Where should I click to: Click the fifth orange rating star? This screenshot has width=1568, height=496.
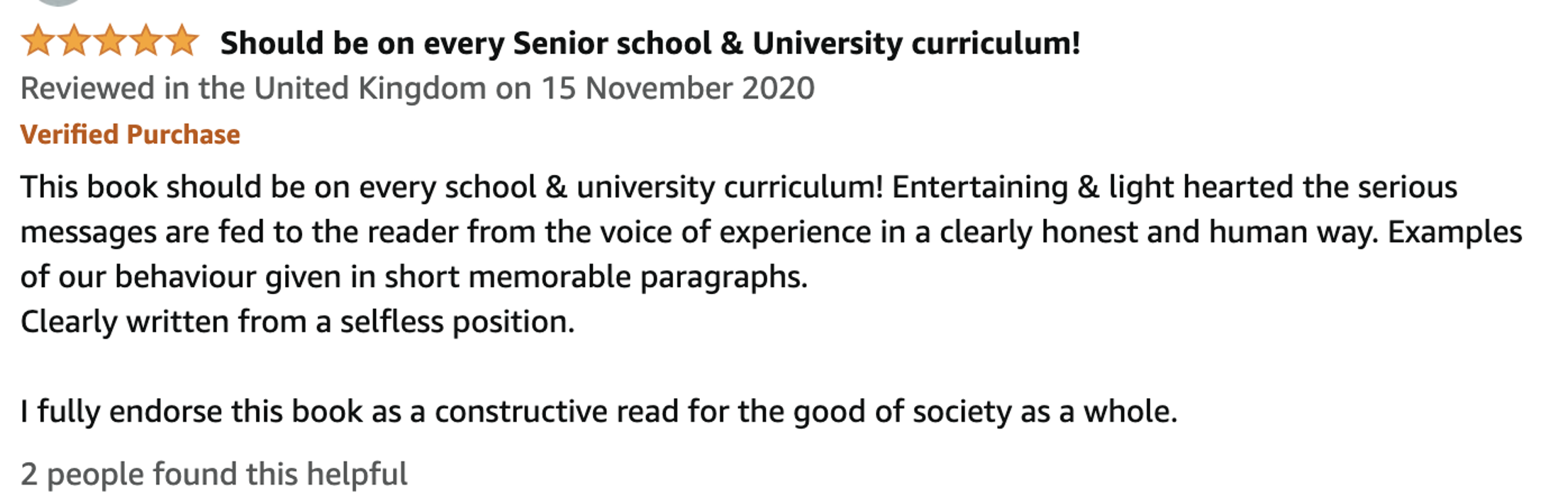coord(182,40)
